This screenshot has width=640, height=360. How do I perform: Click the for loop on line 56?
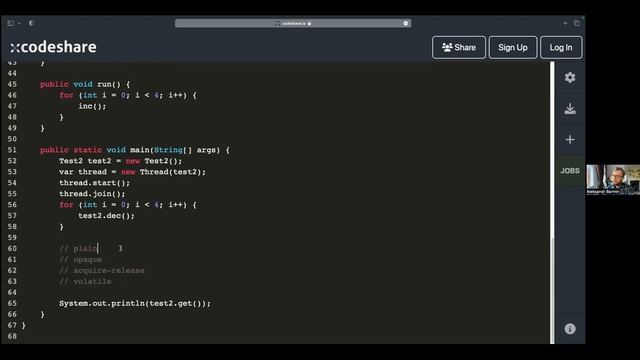(128, 204)
